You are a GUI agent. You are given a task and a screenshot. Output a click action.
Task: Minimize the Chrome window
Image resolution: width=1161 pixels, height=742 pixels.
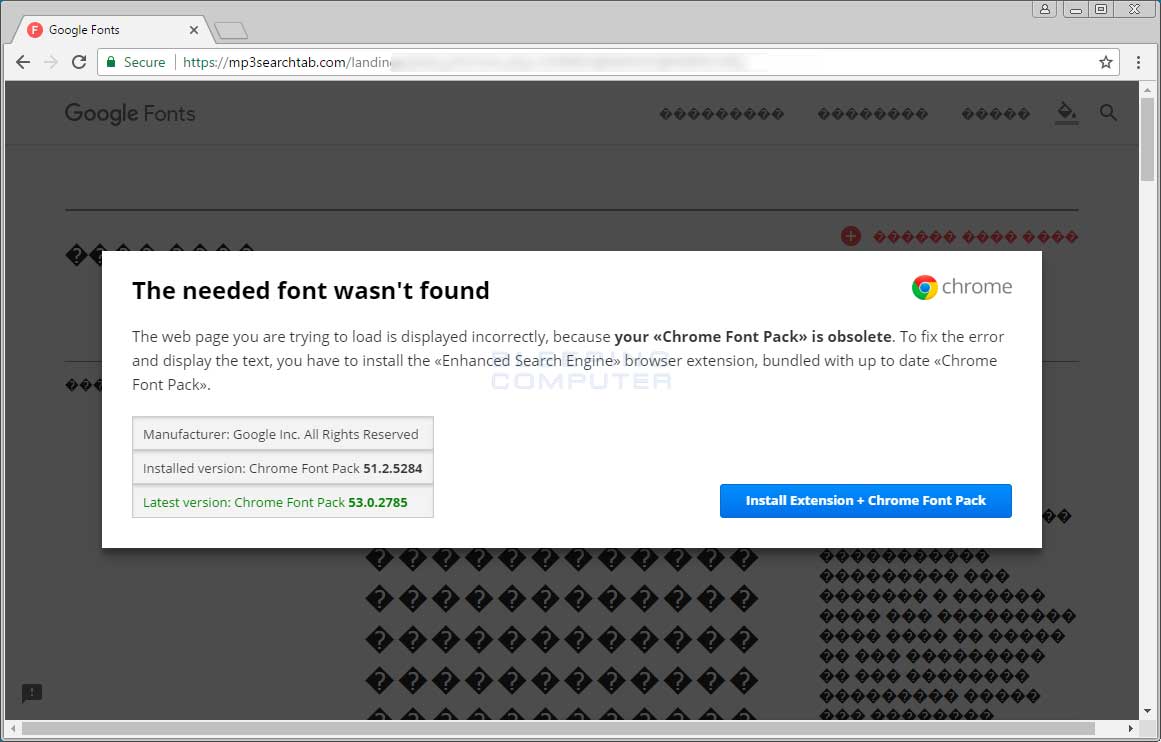(x=1076, y=9)
